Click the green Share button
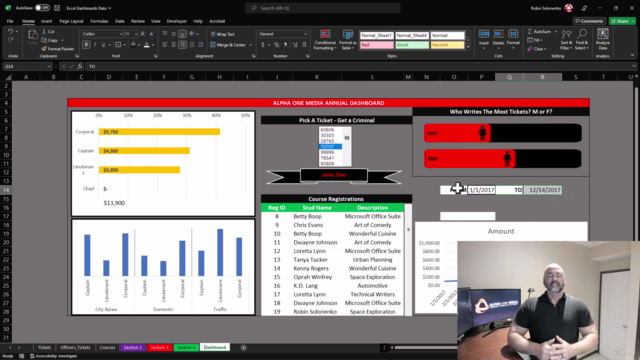The image size is (640, 360). pos(622,21)
